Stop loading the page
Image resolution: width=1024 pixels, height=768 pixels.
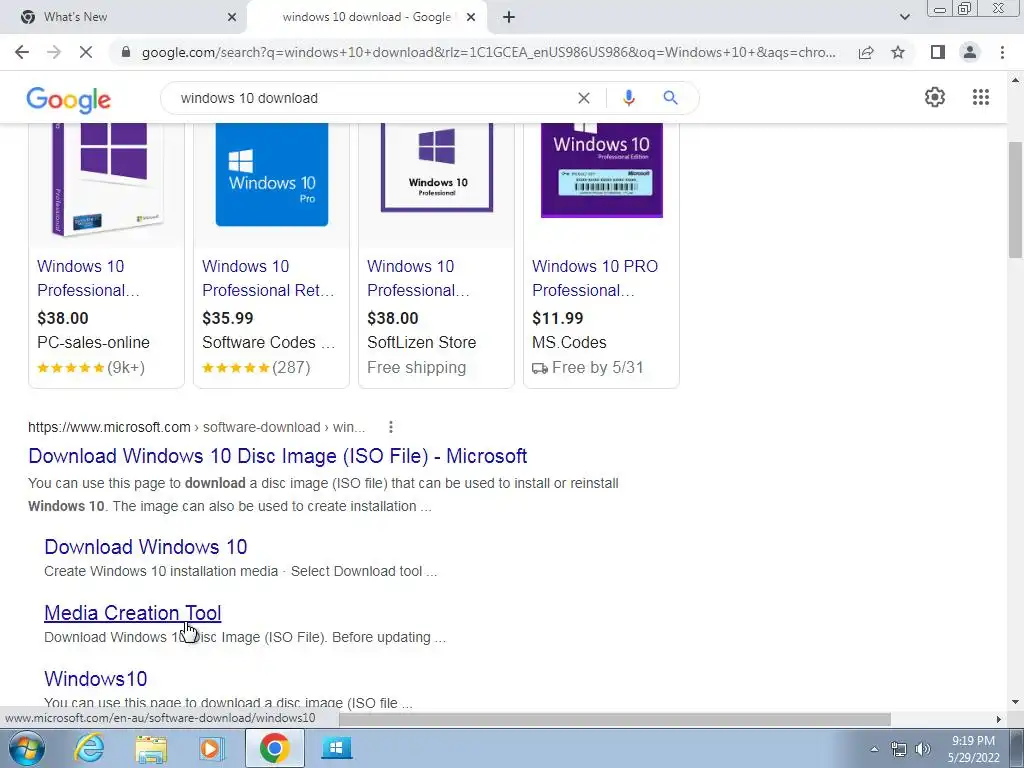[x=86, y=52]
